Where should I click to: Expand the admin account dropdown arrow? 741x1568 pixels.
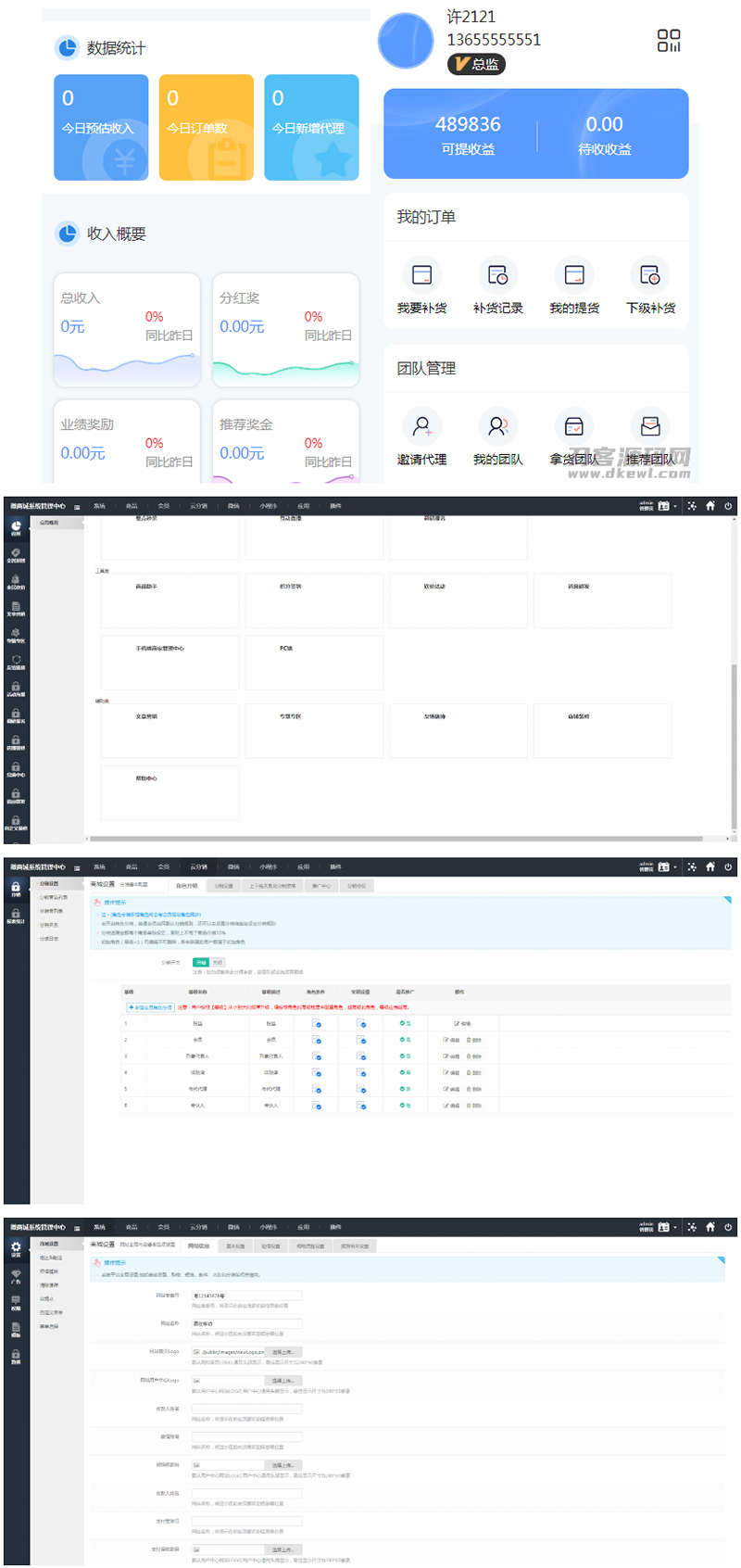click(675, 867)
